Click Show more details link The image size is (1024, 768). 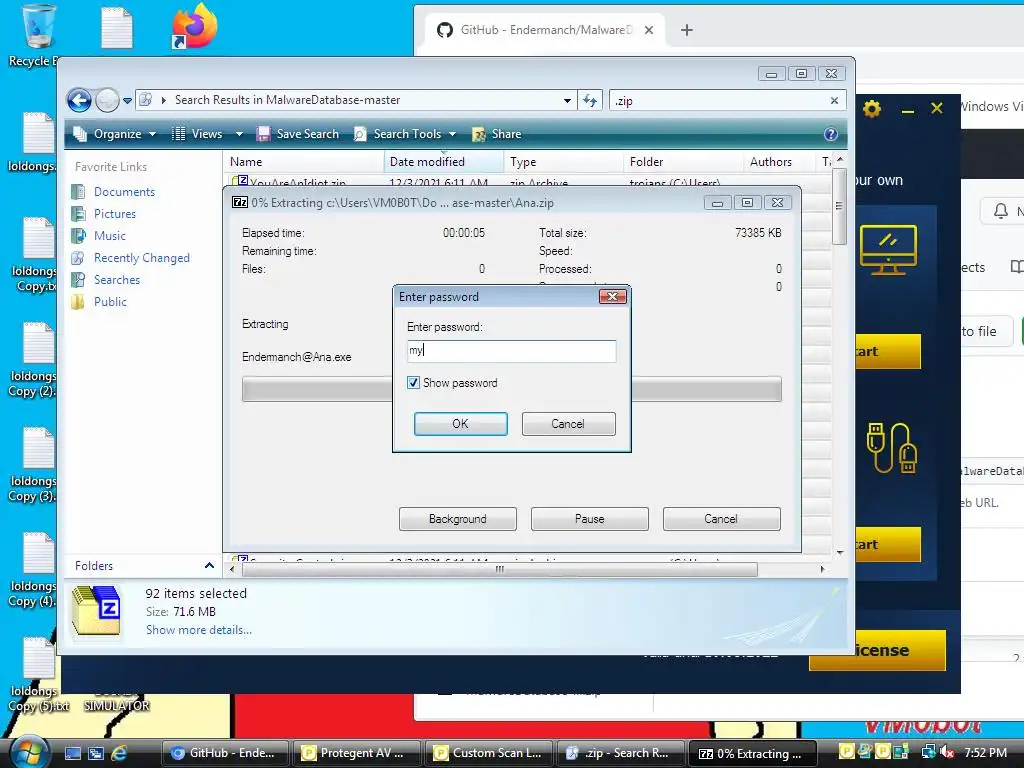[199, 630]
